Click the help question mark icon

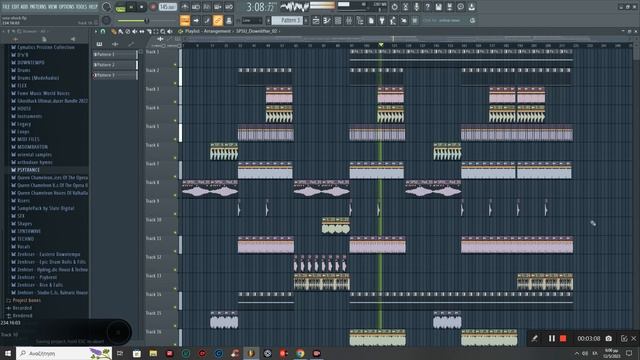[x=427, y=7]
